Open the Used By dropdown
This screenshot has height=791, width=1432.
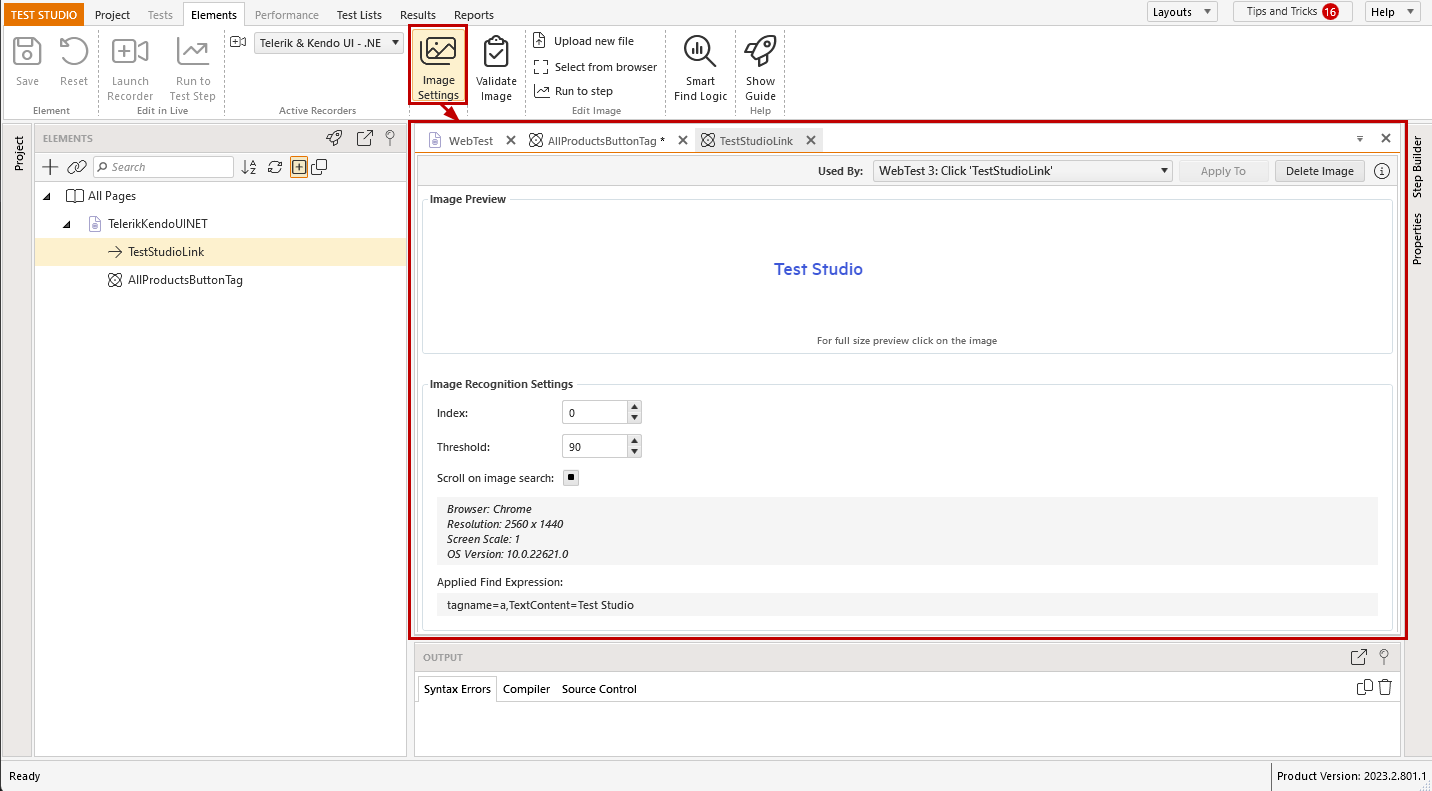pyautogui.click(x=1022, y=171)
